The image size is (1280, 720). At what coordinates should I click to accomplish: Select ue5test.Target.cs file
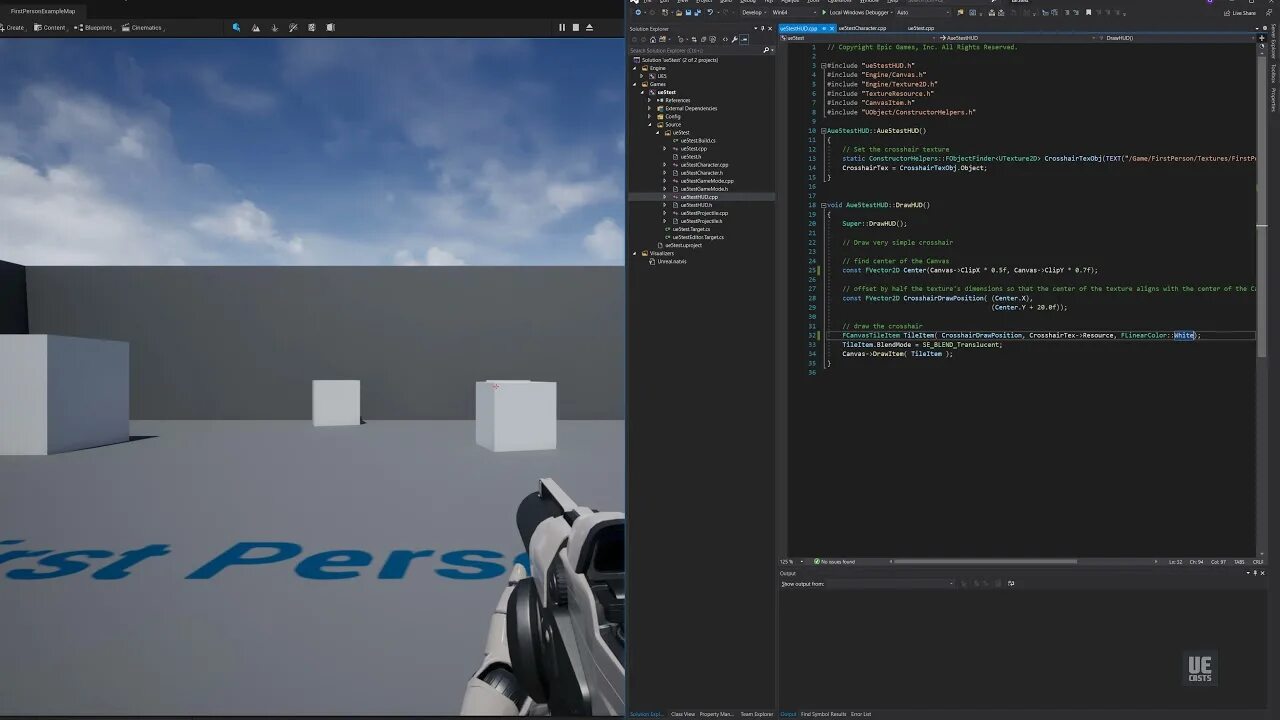691,229
